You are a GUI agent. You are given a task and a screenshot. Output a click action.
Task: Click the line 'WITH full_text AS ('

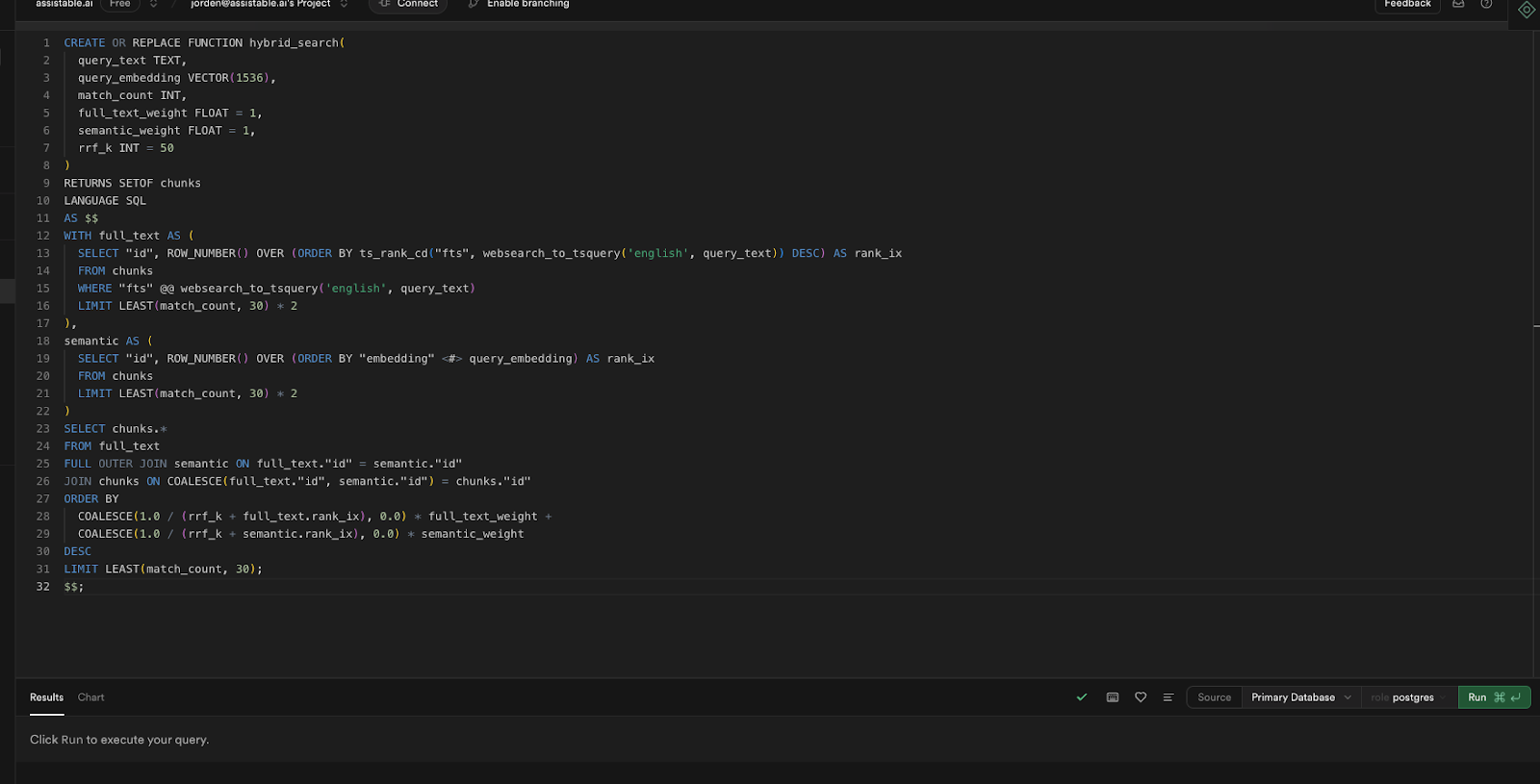pyautogui.click(x=129, y=236)
